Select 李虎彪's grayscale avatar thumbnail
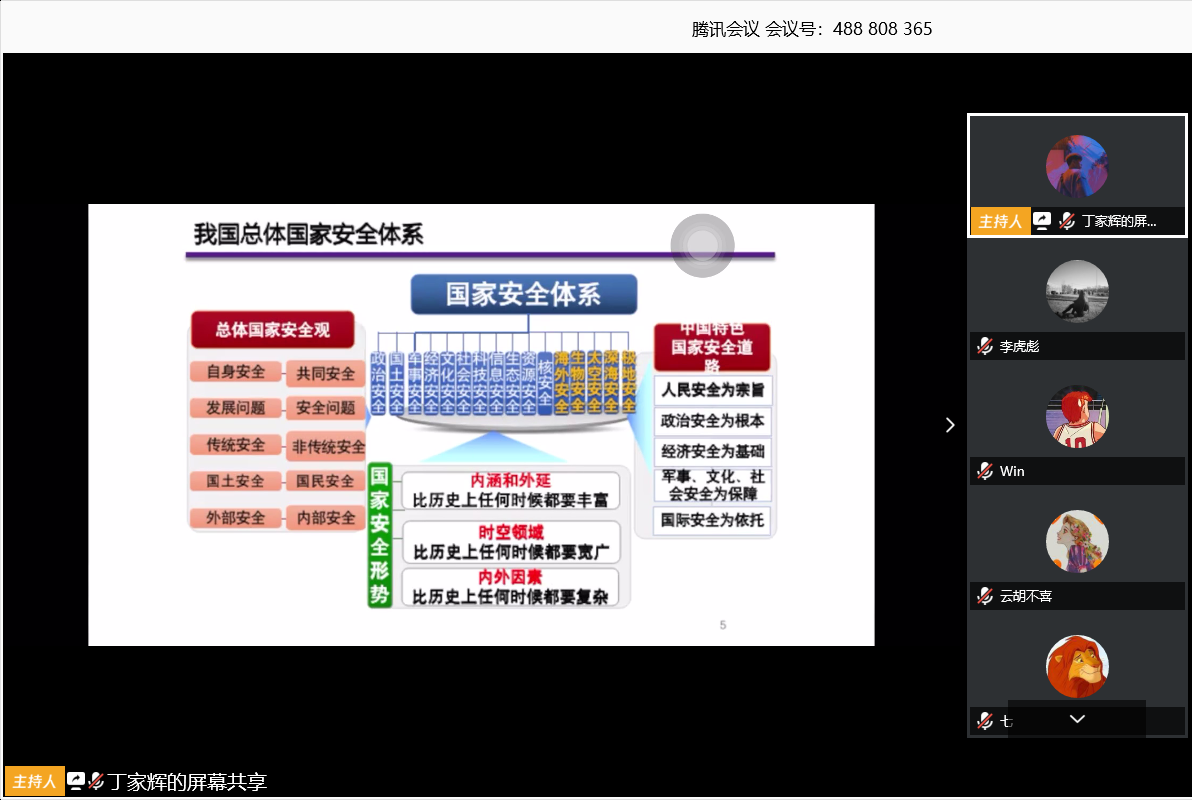The image size is (1192, 800). 1077,291
